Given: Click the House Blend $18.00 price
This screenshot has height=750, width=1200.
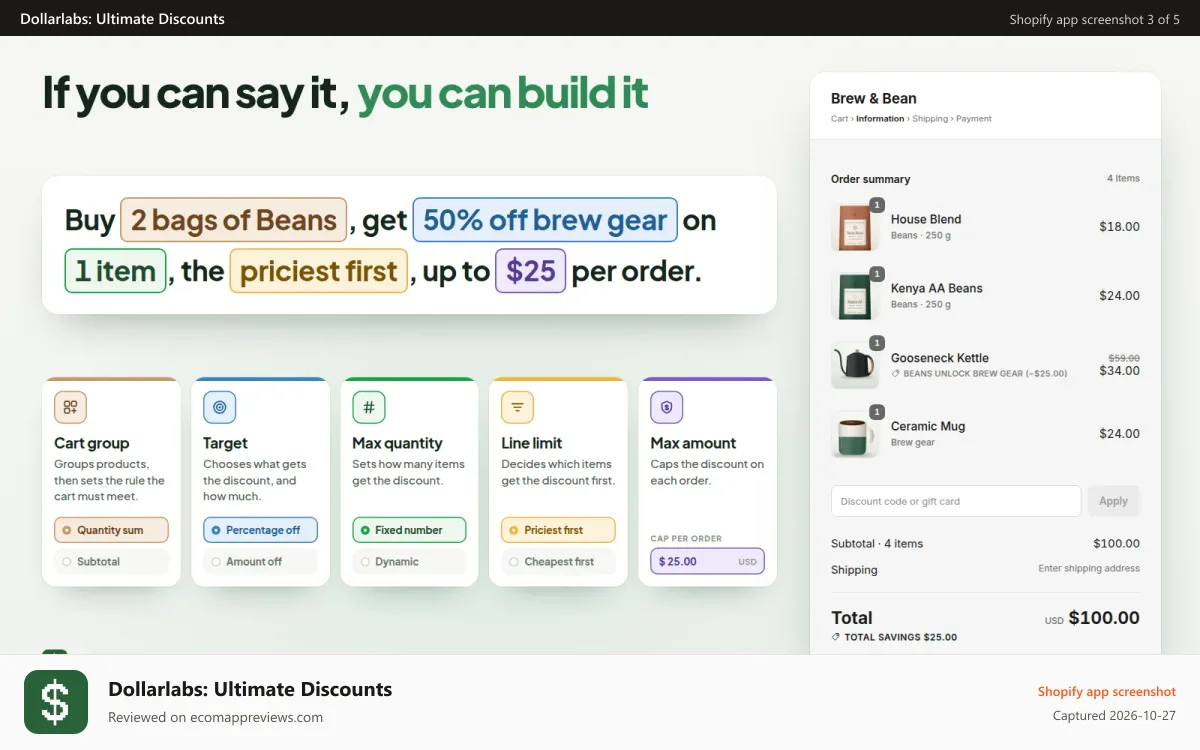Looking at the screenshot, I should click(1120, 227).
